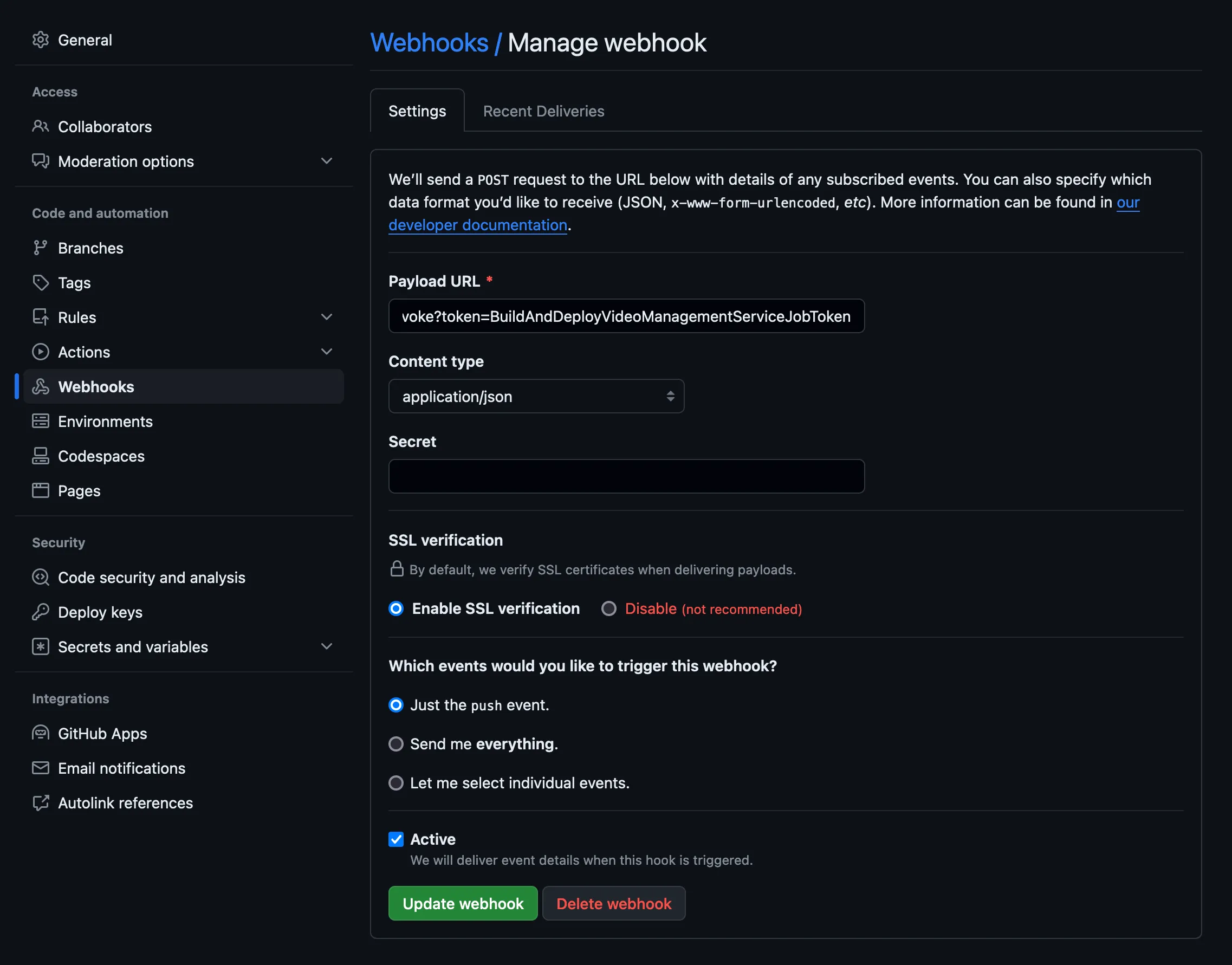Click inside the Secret input field

click(626, 476)
